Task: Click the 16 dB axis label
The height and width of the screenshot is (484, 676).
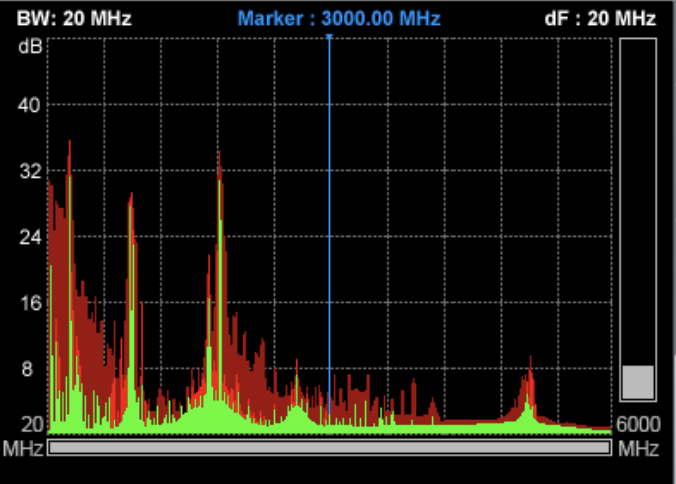Action: [x=29, y=303]
